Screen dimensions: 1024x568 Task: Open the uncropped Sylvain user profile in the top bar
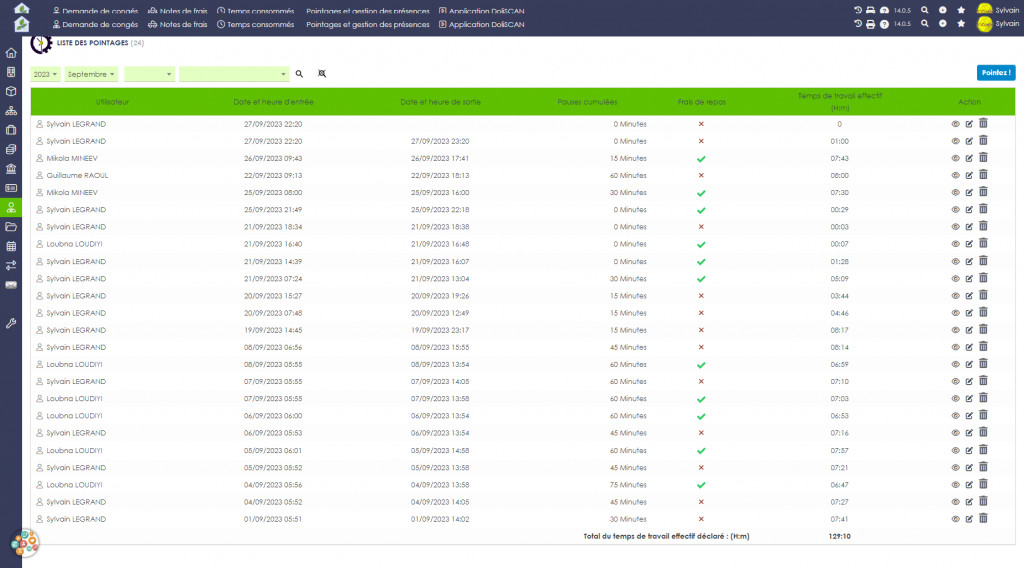(998, 24)
